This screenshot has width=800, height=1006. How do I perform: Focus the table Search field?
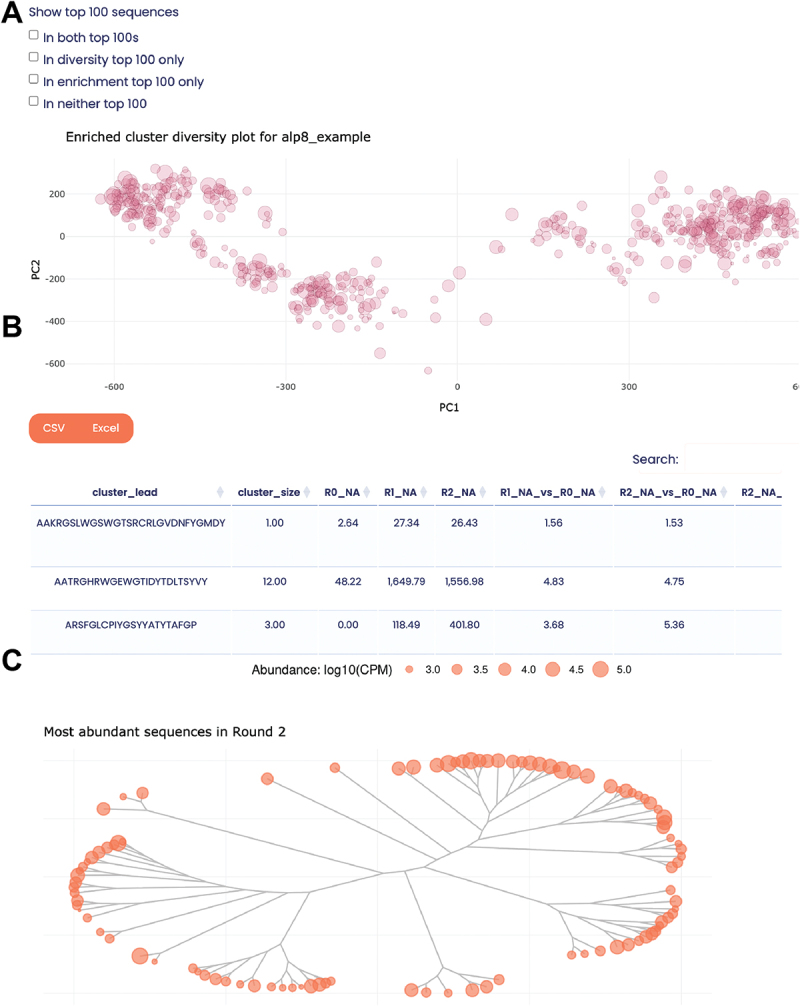tap(742, 459)
